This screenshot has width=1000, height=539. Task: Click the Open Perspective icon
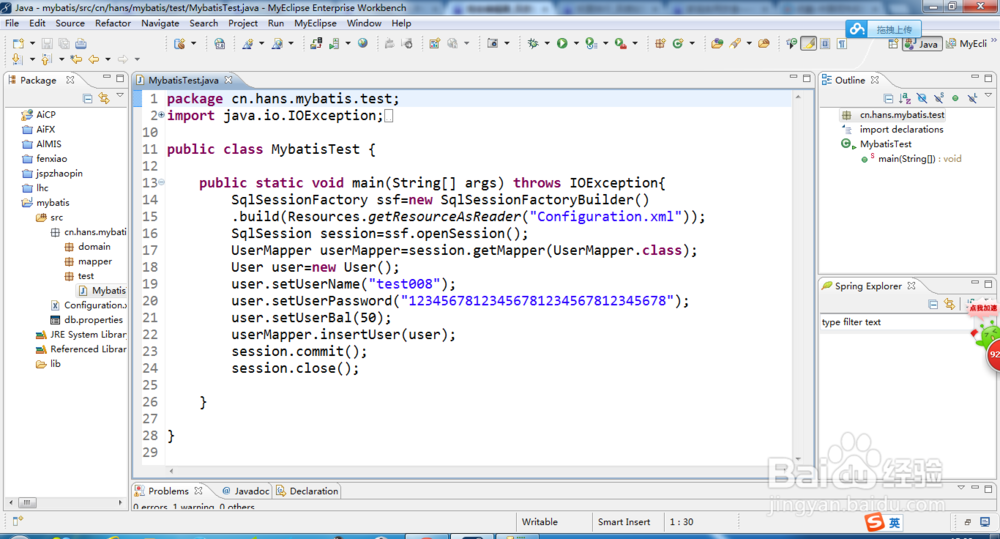(x=893, y=43)
